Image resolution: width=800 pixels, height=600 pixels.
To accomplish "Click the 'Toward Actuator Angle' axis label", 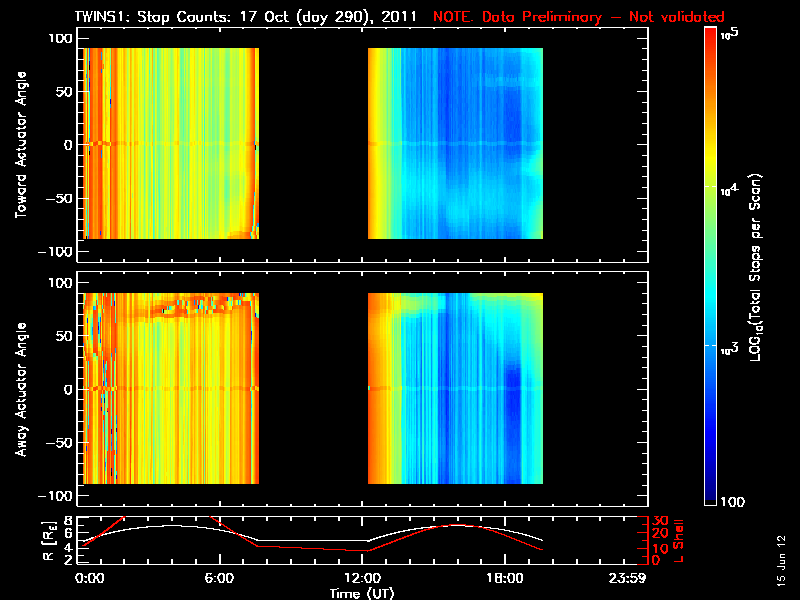I will [21, 144].
